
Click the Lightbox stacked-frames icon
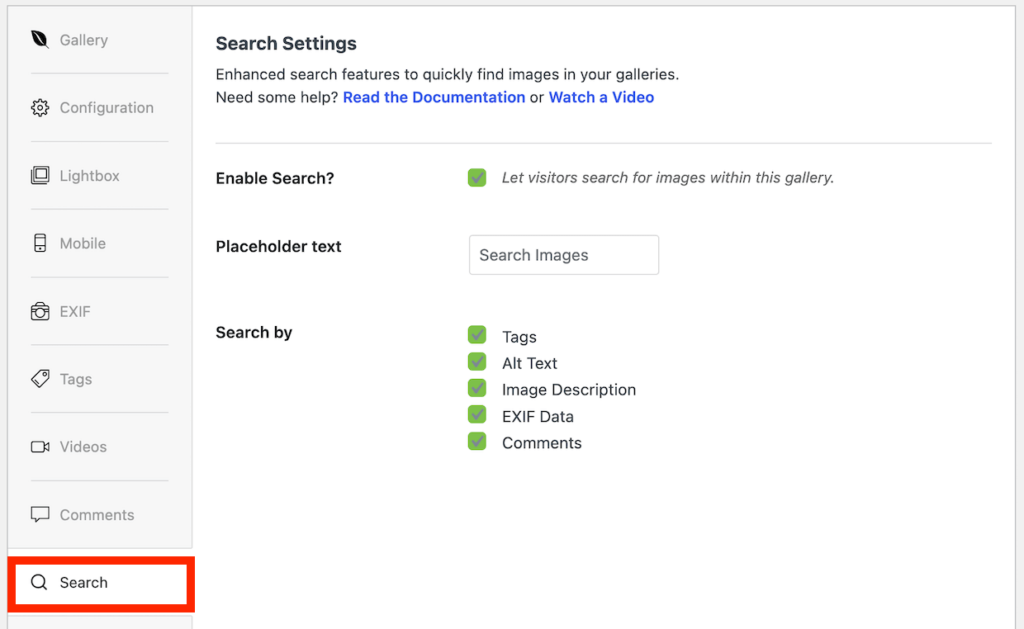pyautogui.click(x=40, y=176)
